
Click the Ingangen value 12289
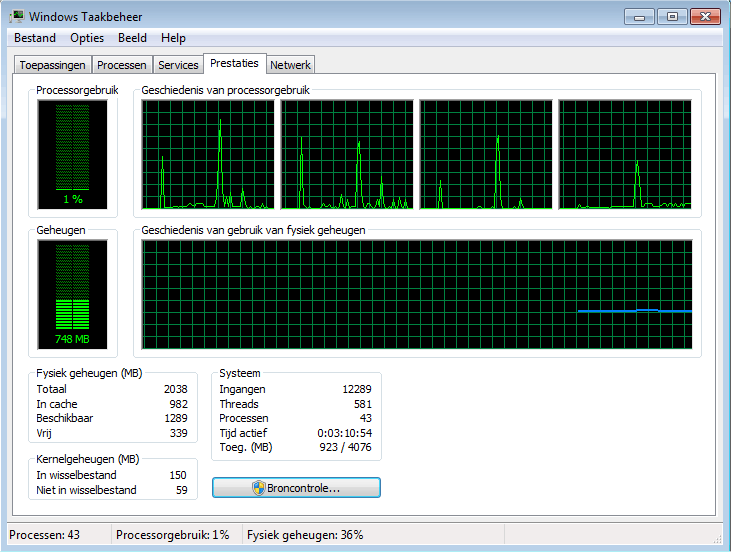click(x=357, y=389)
